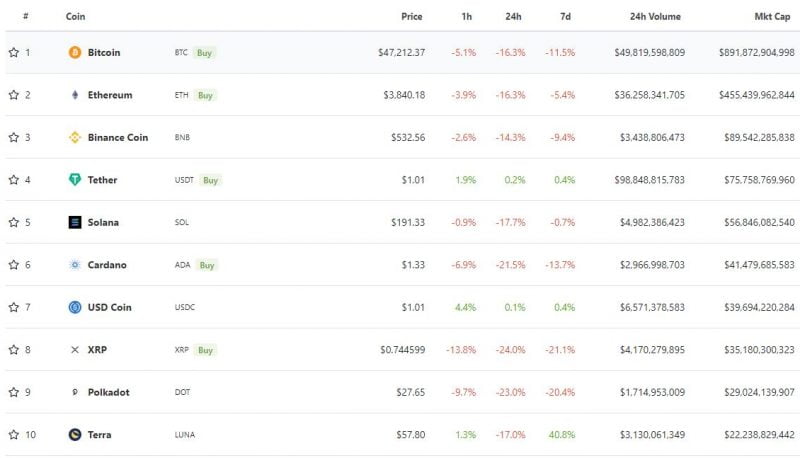Star XRP as a favorite
The image size is (800, 458).
(x=14, y=350)
